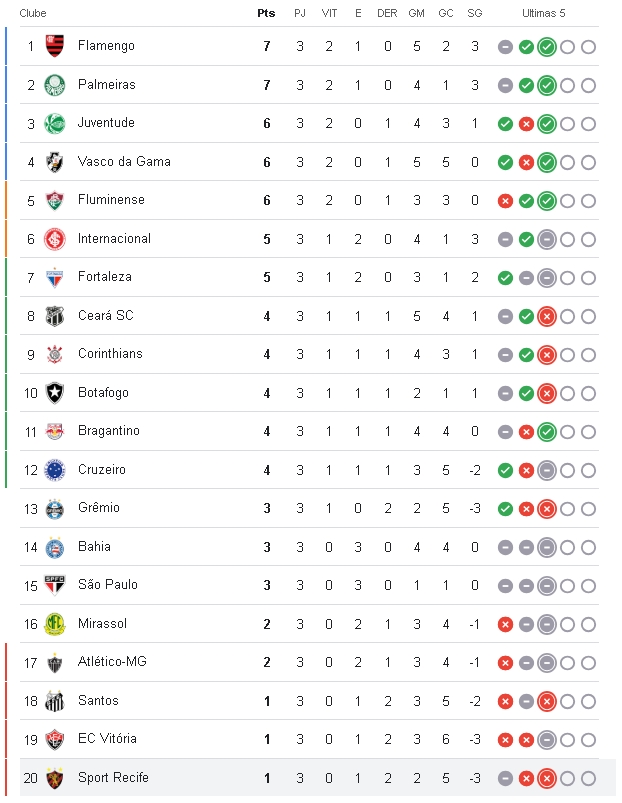This screenshot has width=622, height=803.
Task: Click Flamengo's highlighted latest win indicator
Action: pyautogui.click(x=547, y=47)
